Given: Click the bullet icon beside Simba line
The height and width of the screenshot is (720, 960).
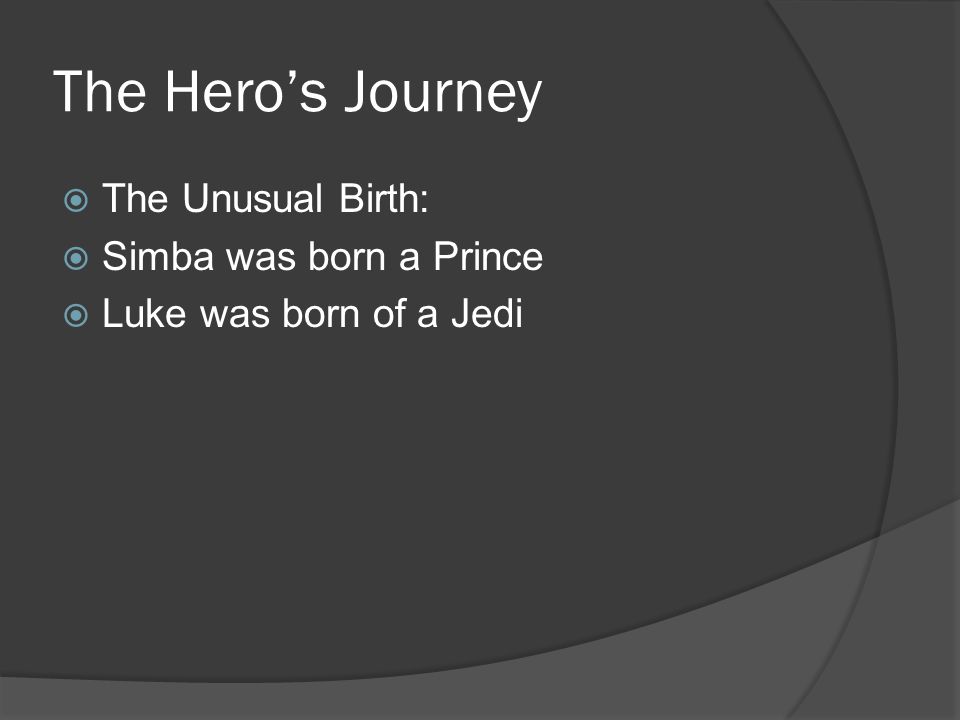Looking at the screenshot, I should pyautogui.click(x=76, y=258).
